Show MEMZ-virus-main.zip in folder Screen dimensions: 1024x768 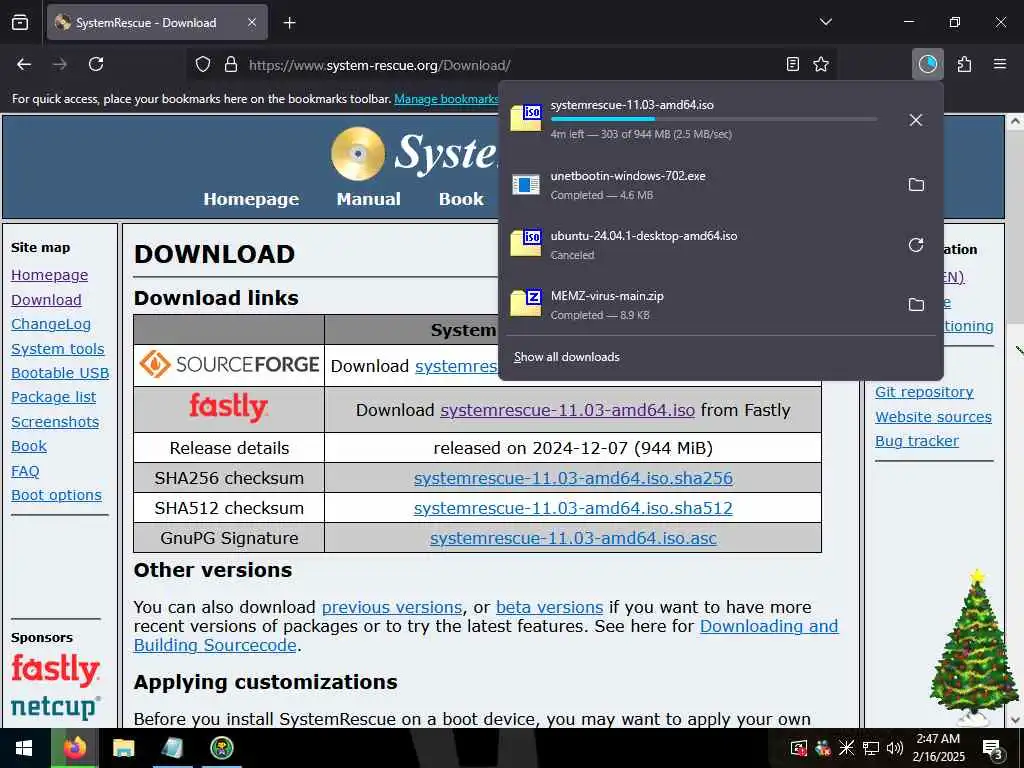point(916,305)
